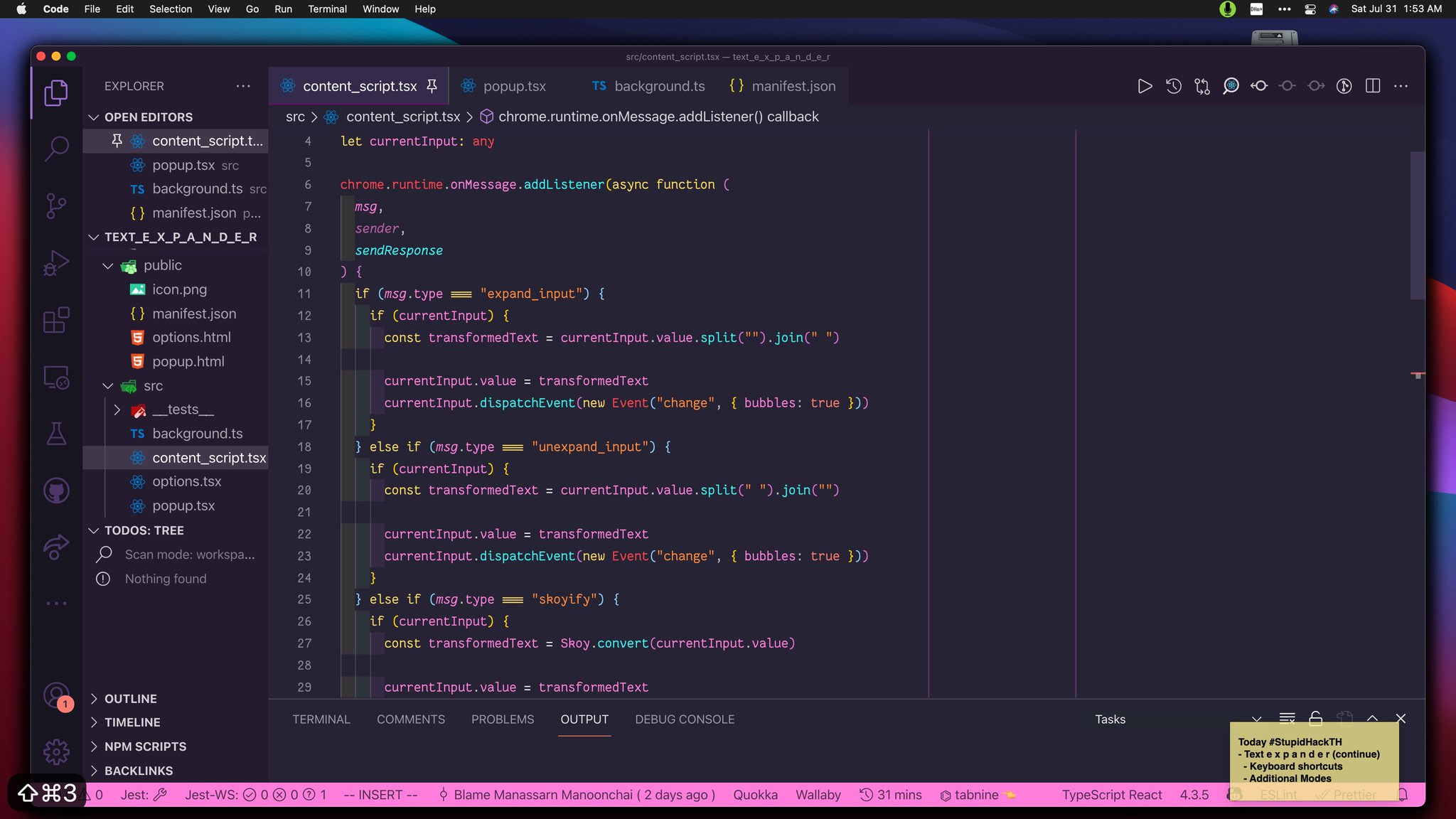Open the Extensions icon in activity bar
The image size is (1456, 819).
tap(56, 321)
